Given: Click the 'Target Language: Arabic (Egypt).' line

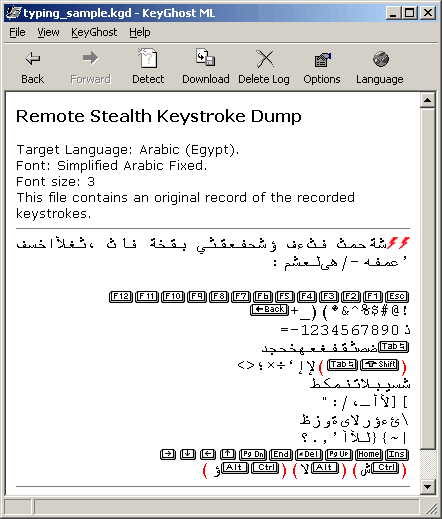Looking at the screenshot, I should 128,150.
